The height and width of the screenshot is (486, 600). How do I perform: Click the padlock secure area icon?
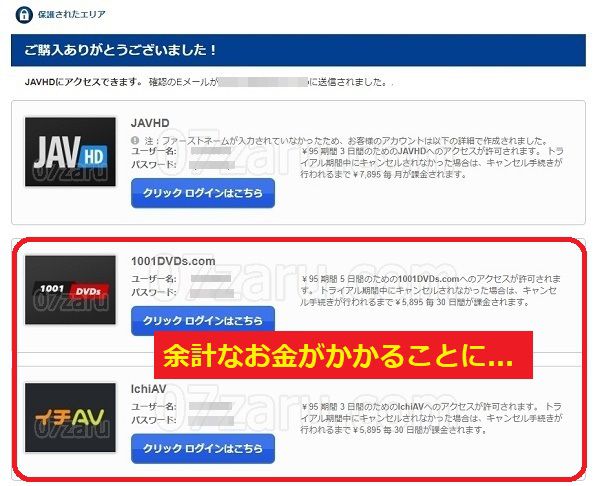coord(24,15)
